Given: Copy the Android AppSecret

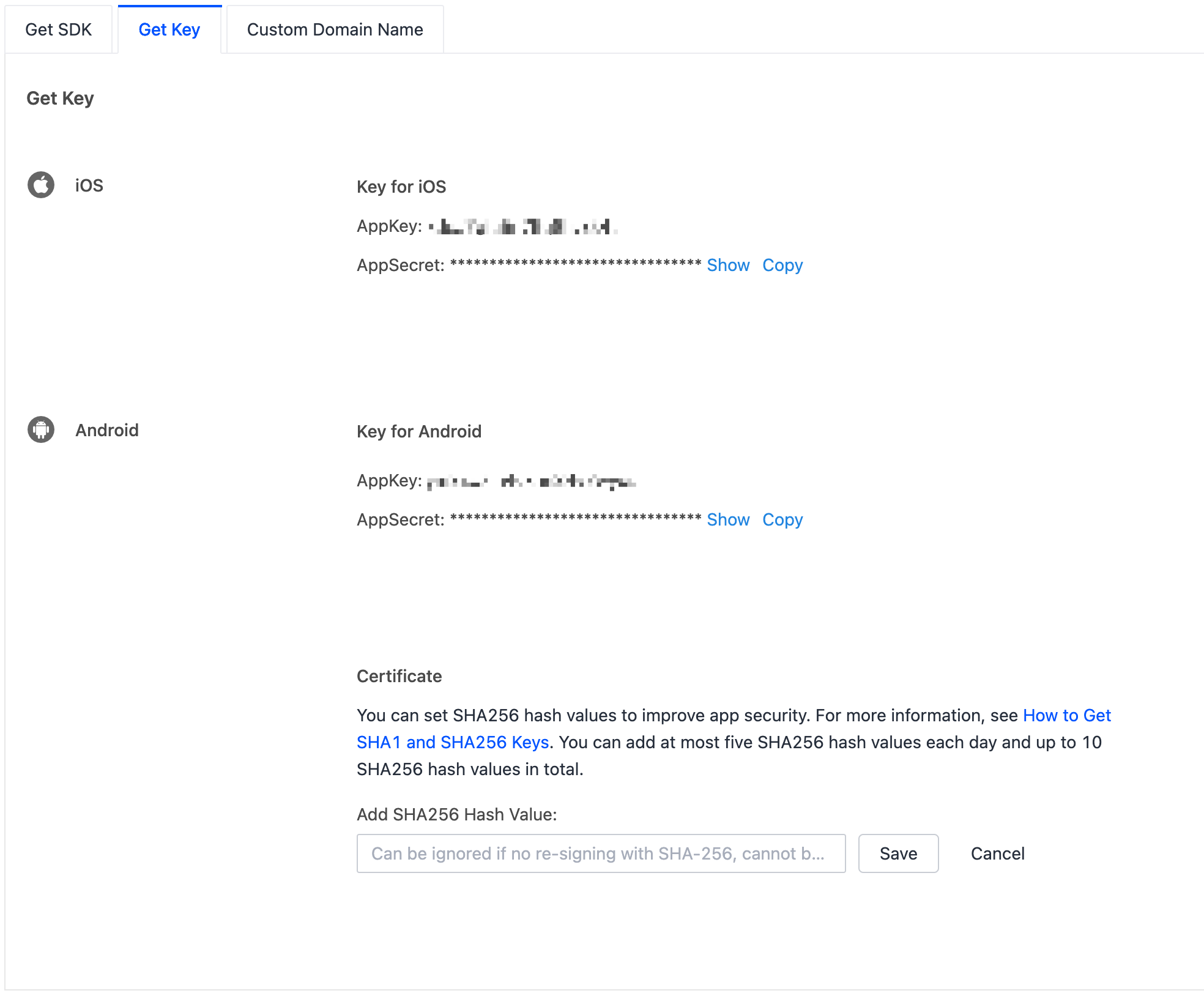Looking at the screenshot, I should click(x=782, y=519).
